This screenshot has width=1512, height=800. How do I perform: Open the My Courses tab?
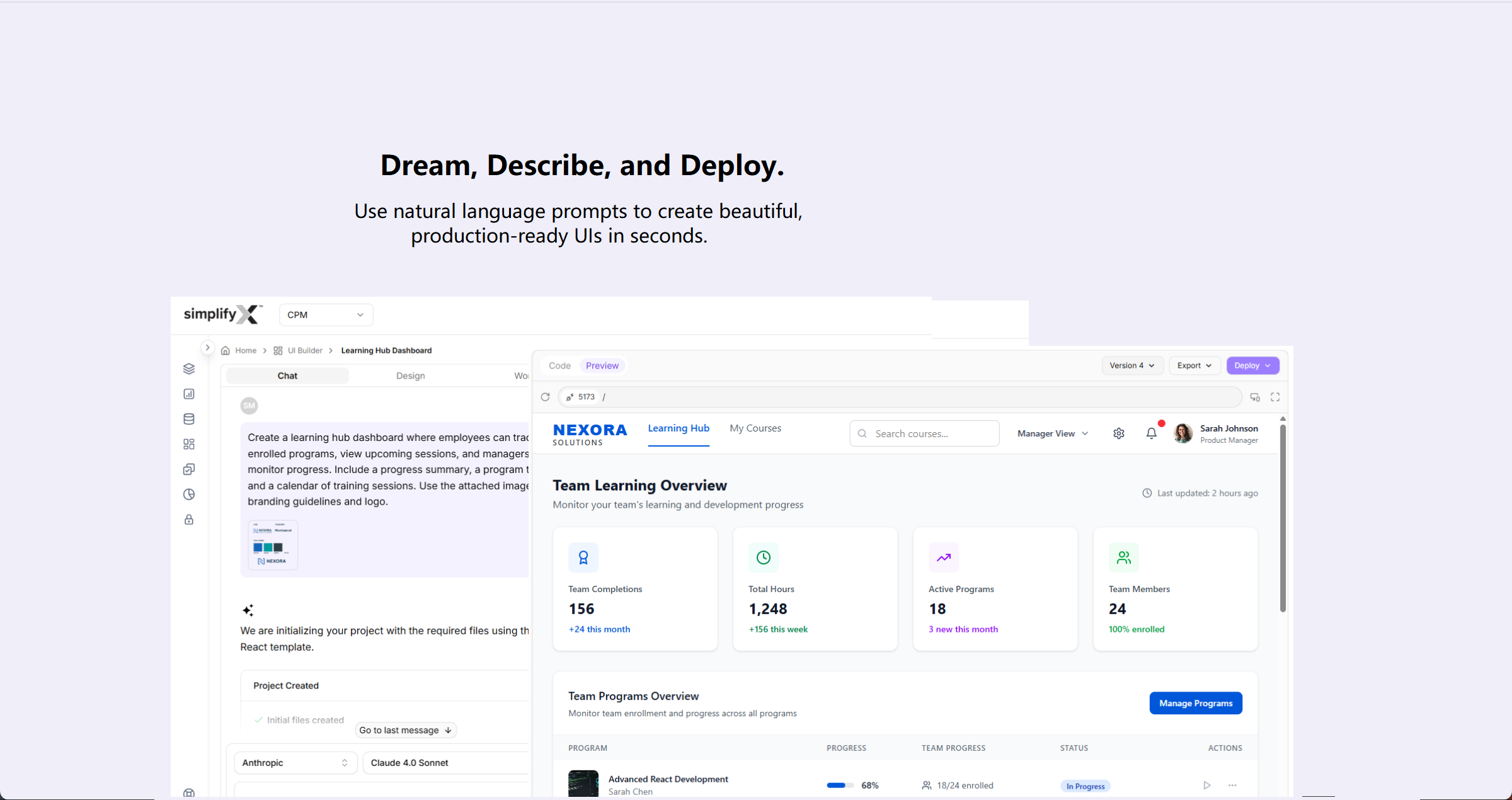click(x=755, y=428)
